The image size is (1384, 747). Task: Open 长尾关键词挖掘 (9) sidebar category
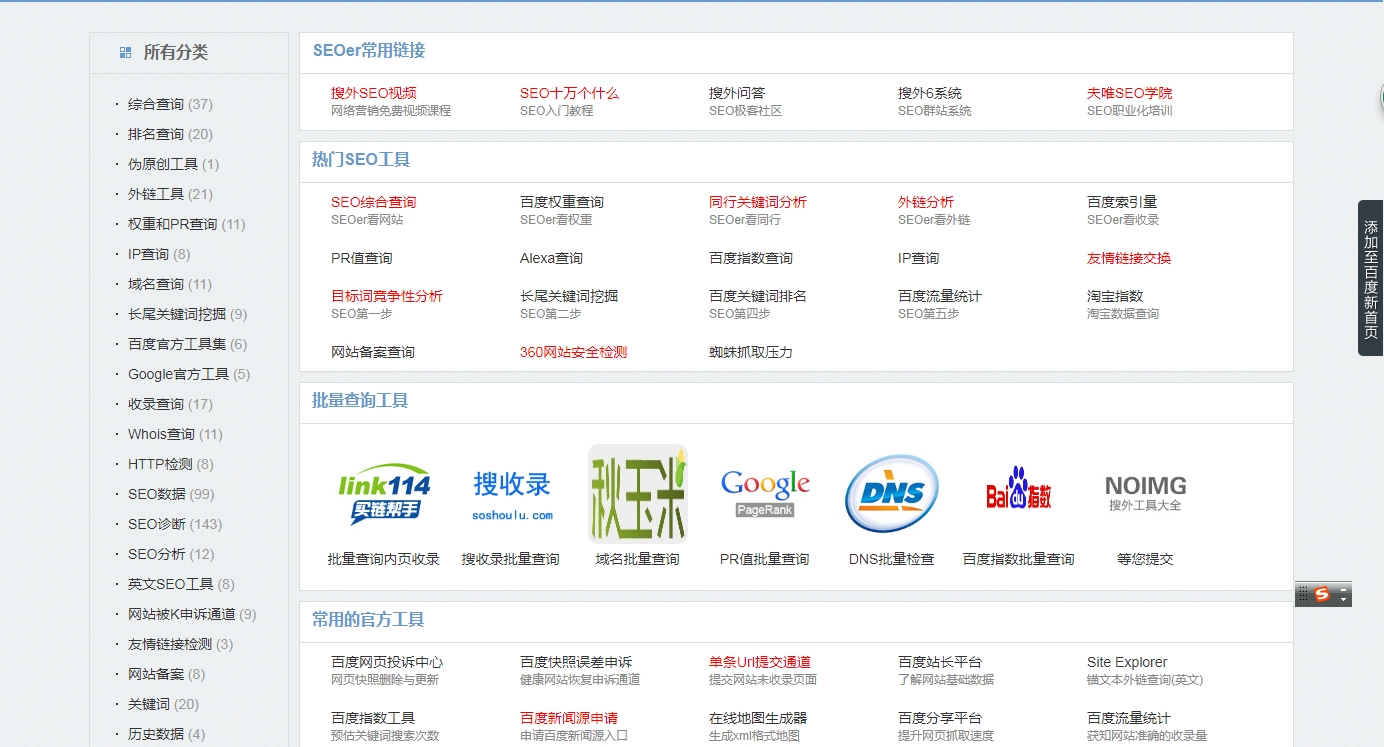click(188, 314)
